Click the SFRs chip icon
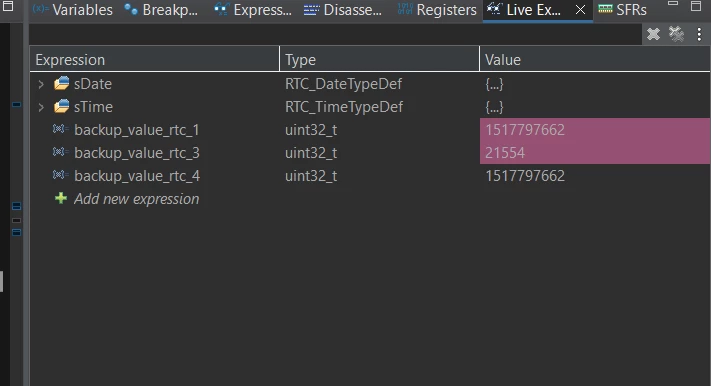 point(605,9)
